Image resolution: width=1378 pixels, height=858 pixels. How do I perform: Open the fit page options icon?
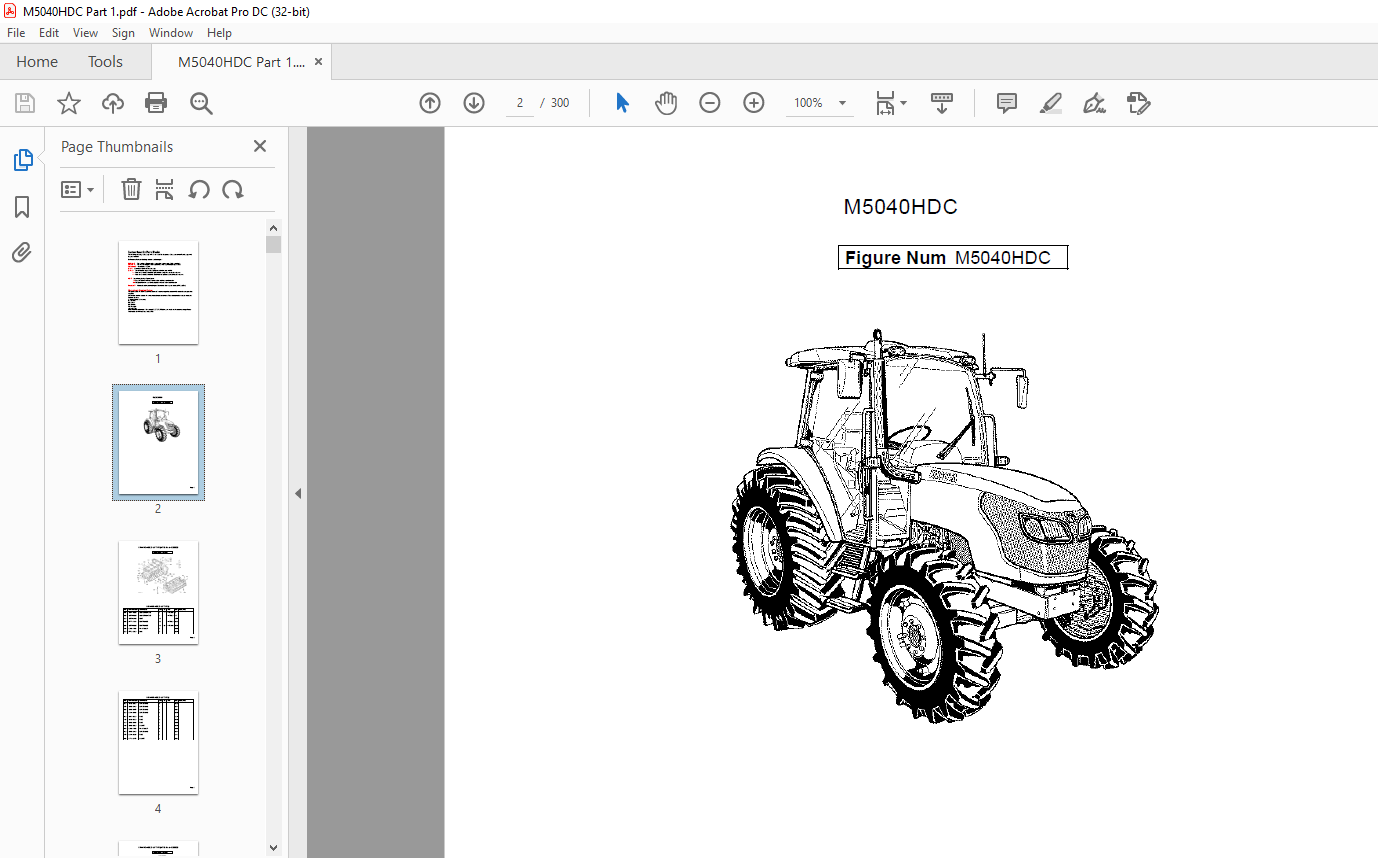click(x=891, y=103)
